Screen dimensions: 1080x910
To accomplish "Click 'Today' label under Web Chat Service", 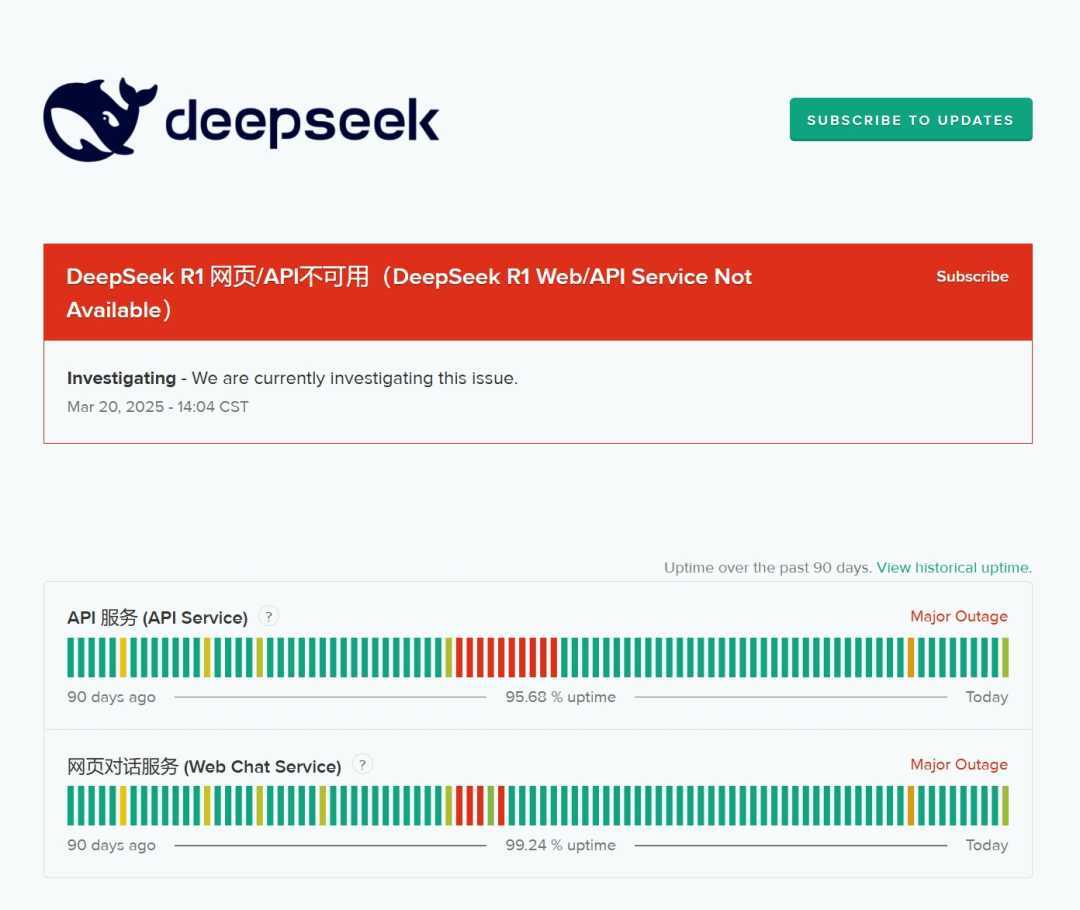I will (x=986, y=845).
